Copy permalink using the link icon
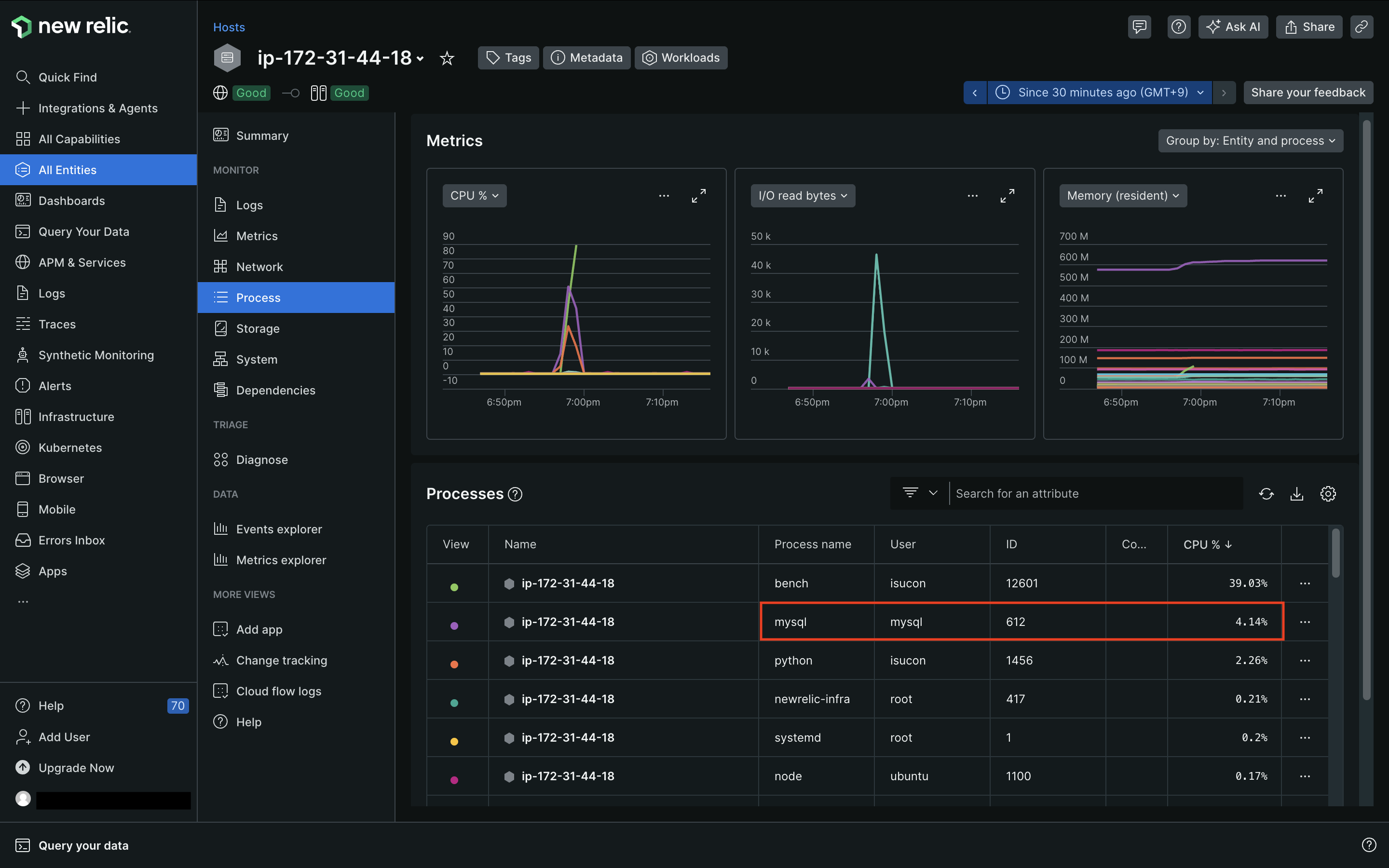 click(1361, 27)
